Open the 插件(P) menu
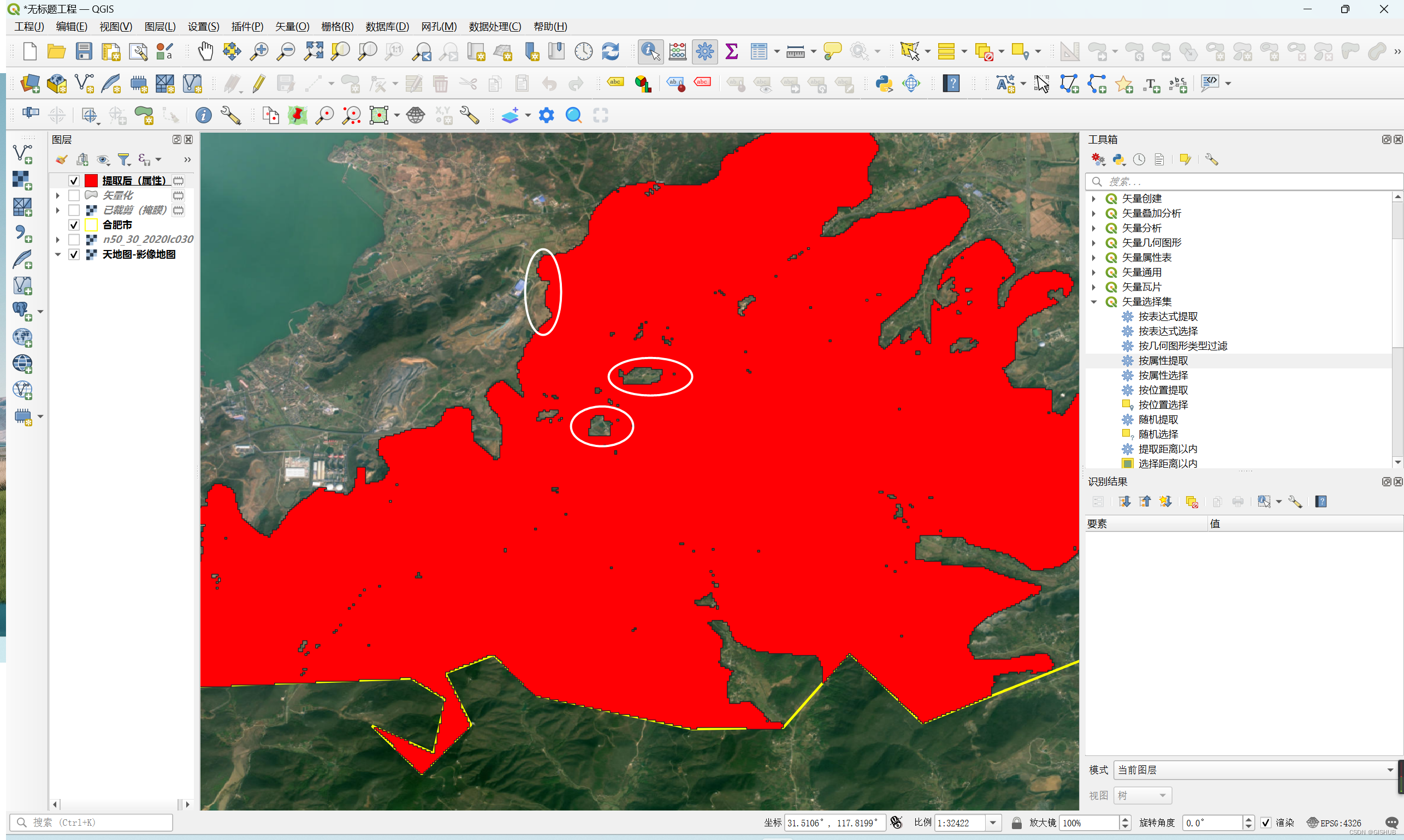 247,27
